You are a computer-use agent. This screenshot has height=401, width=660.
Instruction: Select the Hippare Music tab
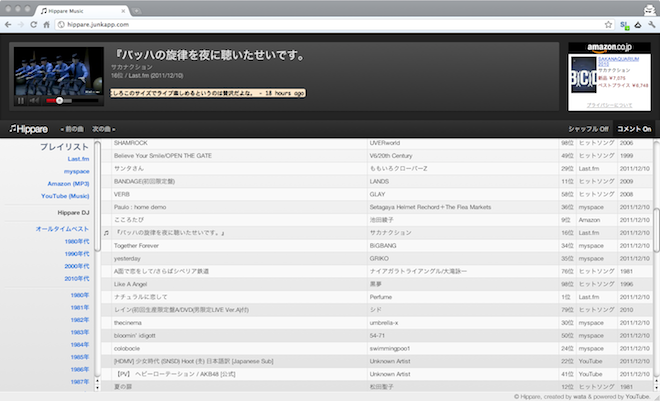tap(82, 11)
